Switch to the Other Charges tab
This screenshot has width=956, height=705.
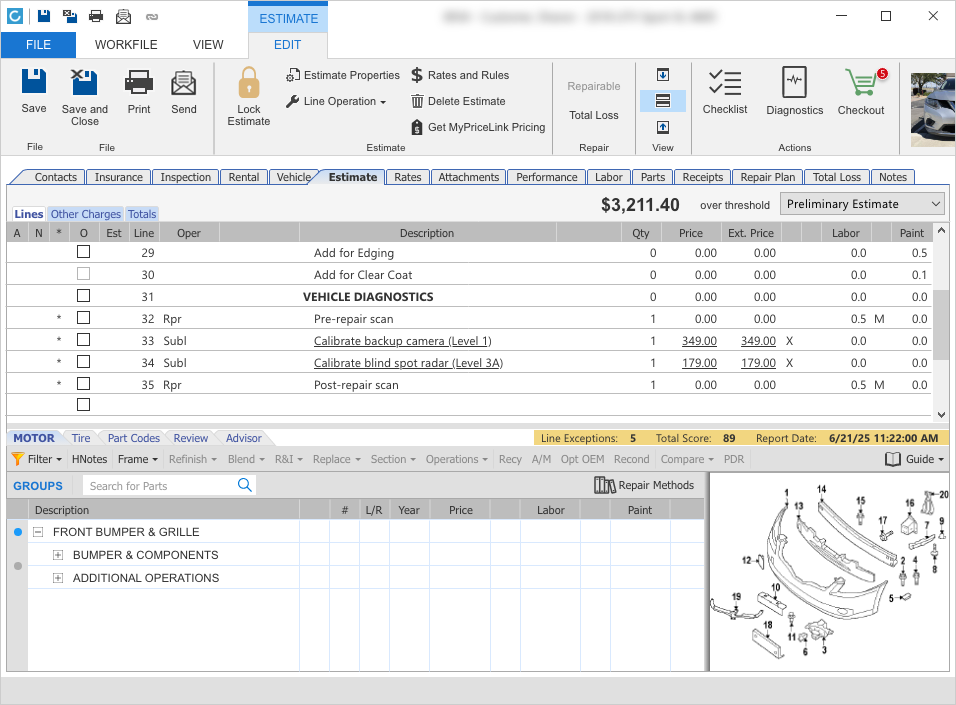click(x=85, y=214)
